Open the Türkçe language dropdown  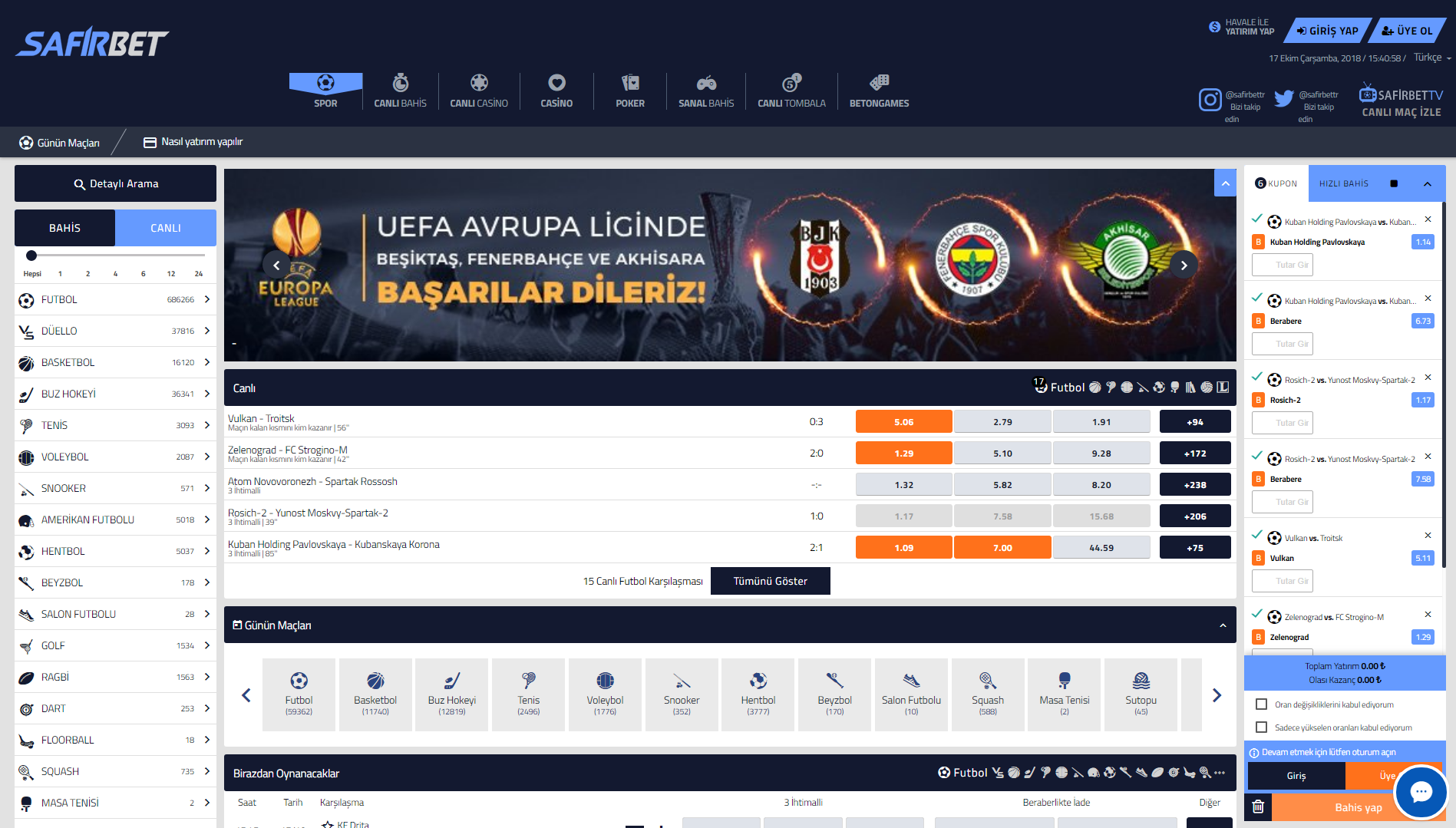click(x=1432, y=58)
